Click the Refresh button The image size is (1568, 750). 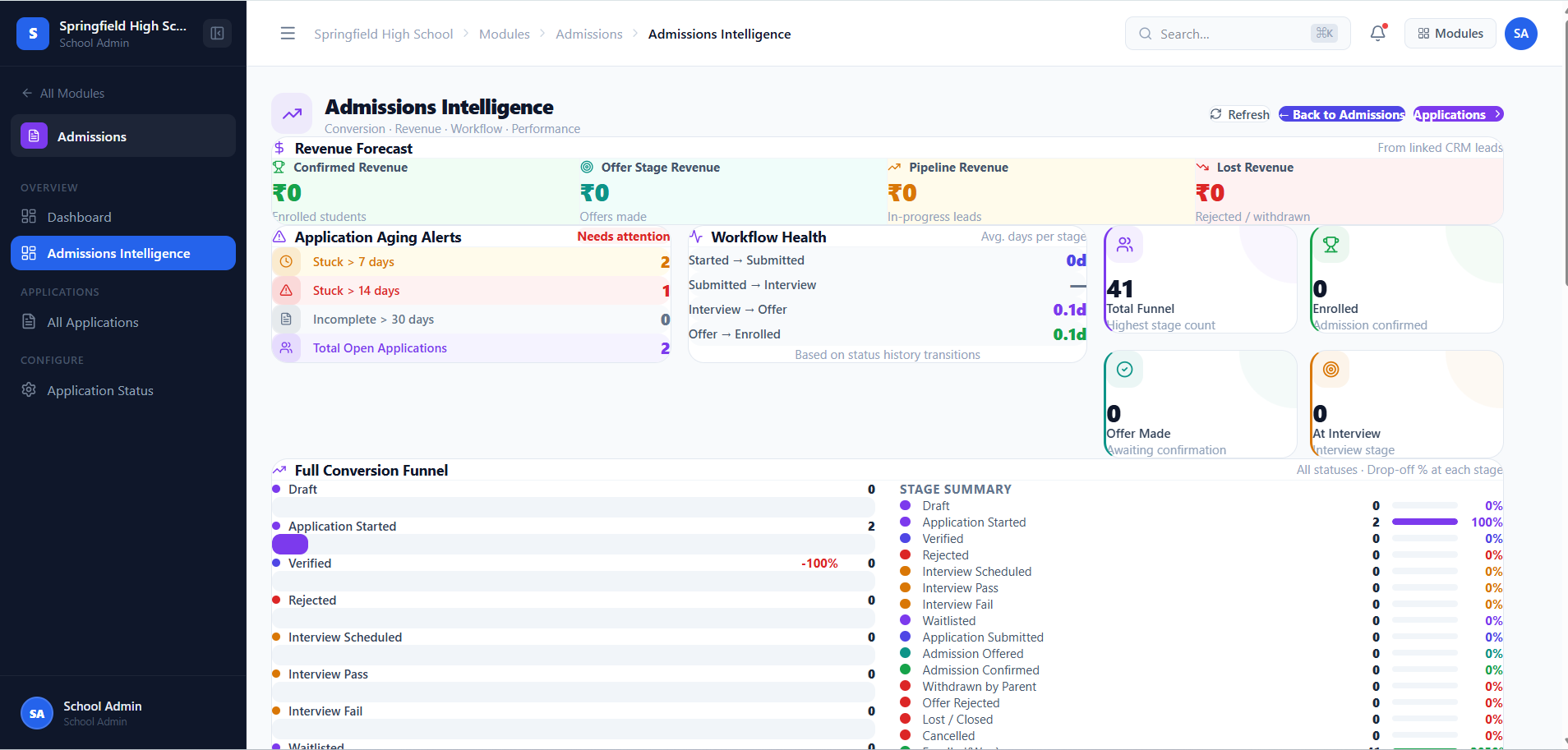pyautogui.click(x=1239, y=114)
